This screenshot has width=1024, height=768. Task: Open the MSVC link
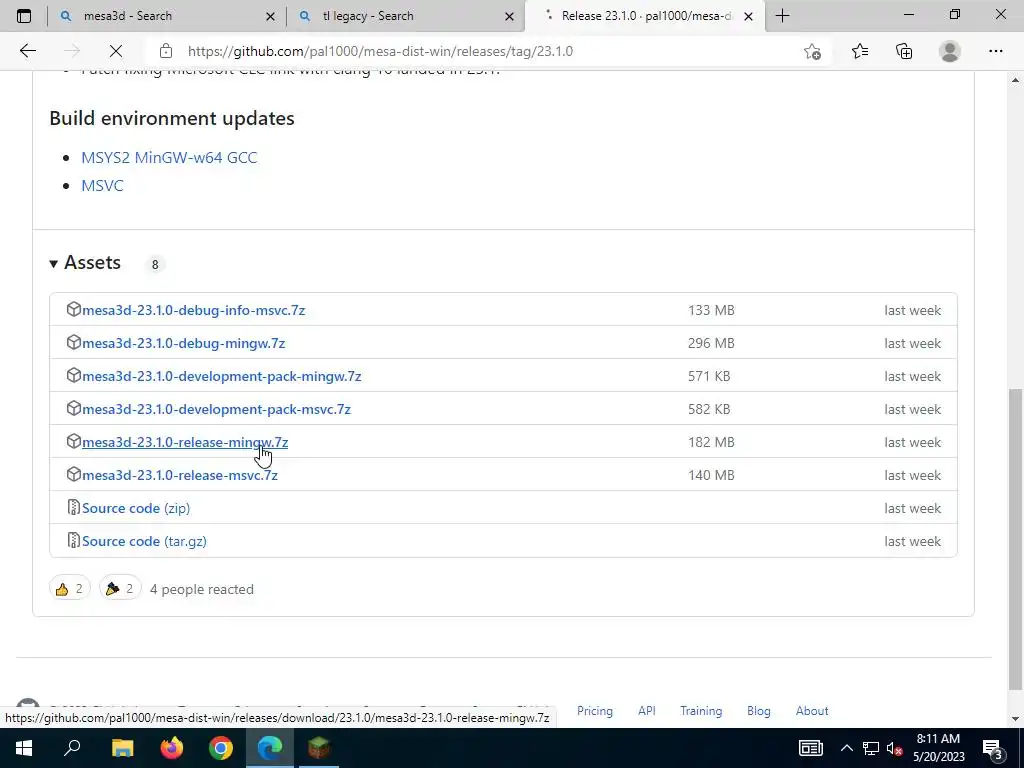pyautogui.click(x=102, y=185)
